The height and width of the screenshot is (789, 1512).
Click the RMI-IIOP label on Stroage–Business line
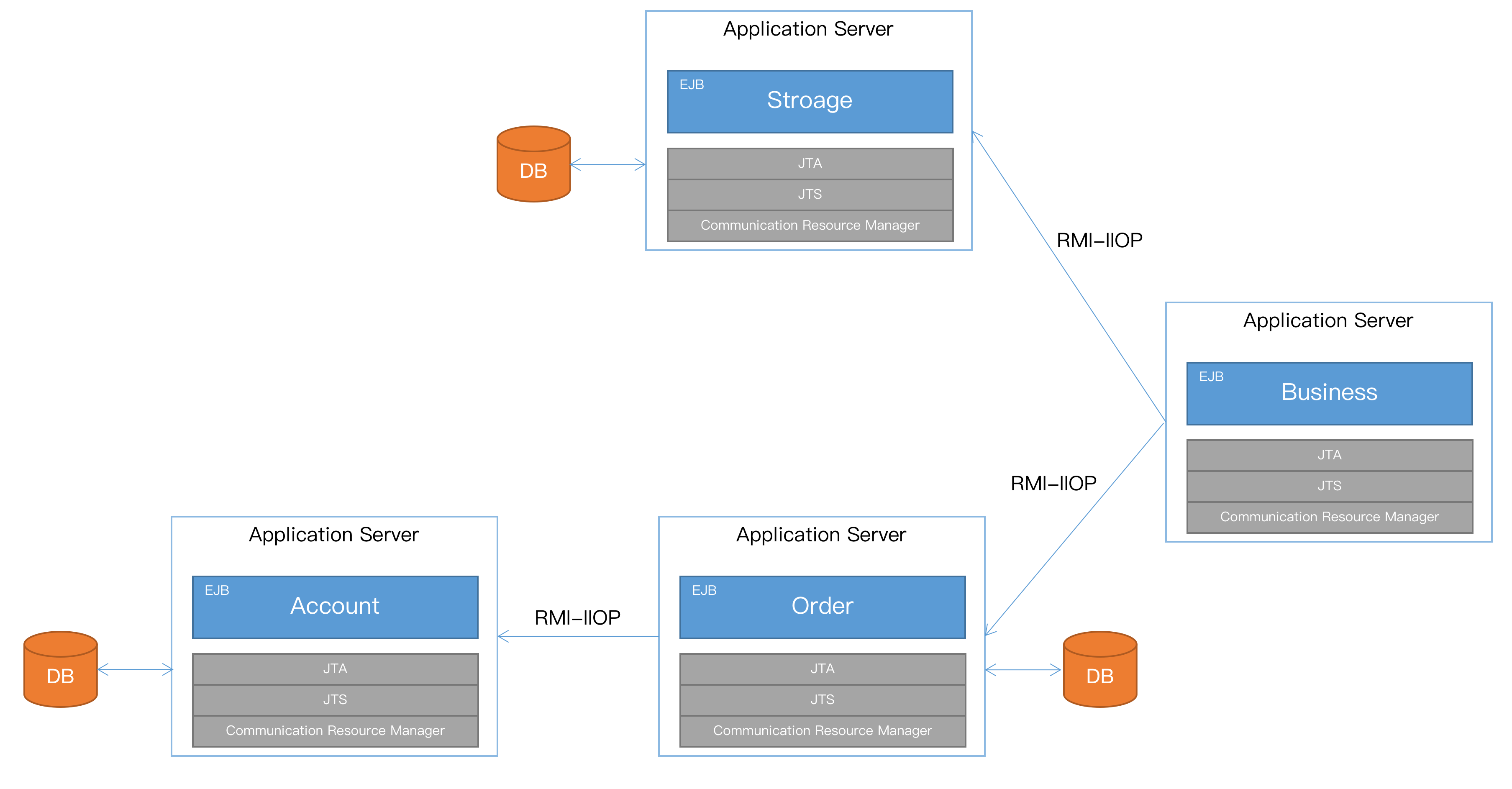[1099, 240]
